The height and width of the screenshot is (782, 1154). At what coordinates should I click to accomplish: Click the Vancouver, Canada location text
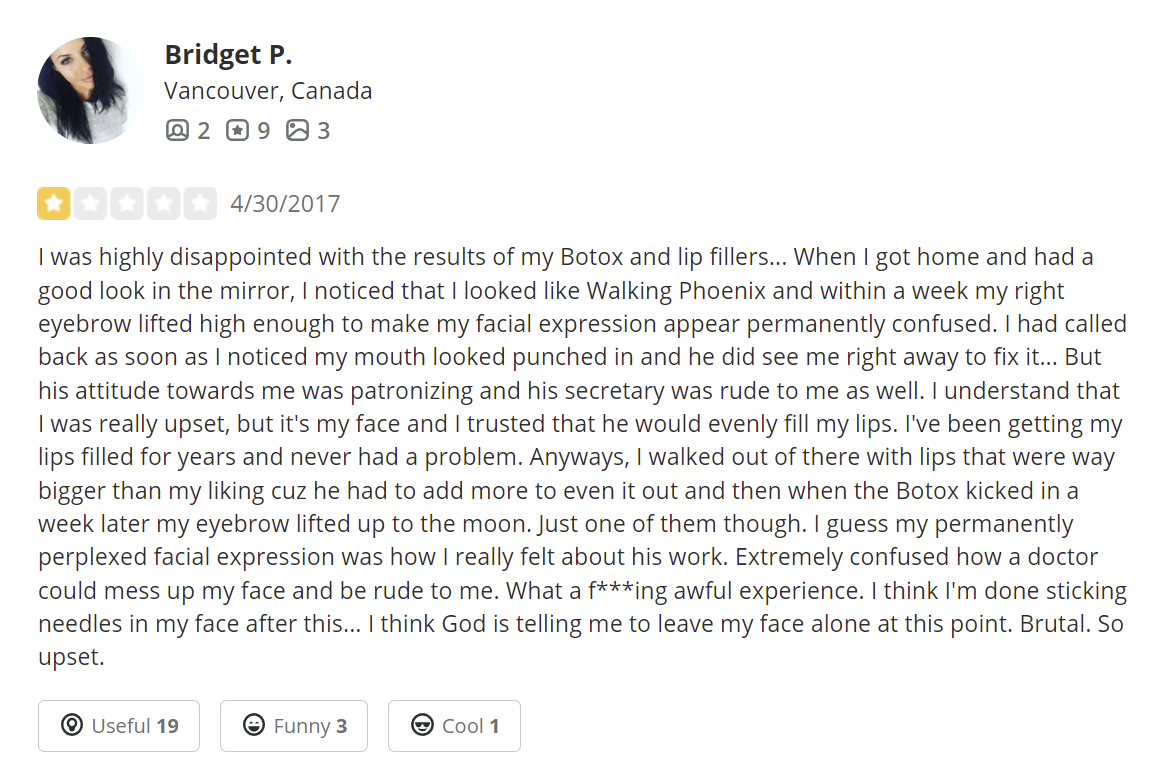pos(268,91)
